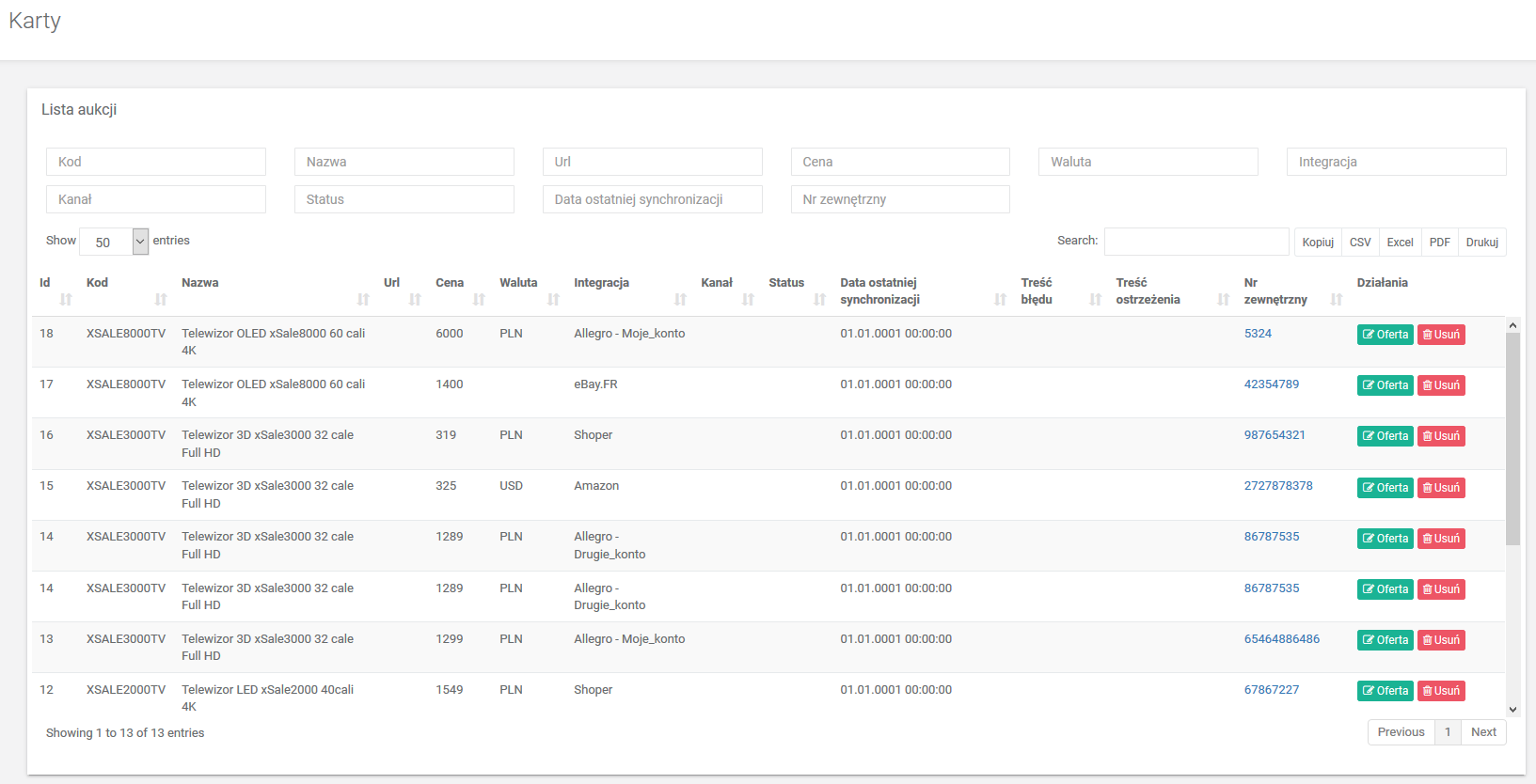Click the Kopiuj button
The height and width of the screenshot is (784, 1536).
[x=1318, y=243]
